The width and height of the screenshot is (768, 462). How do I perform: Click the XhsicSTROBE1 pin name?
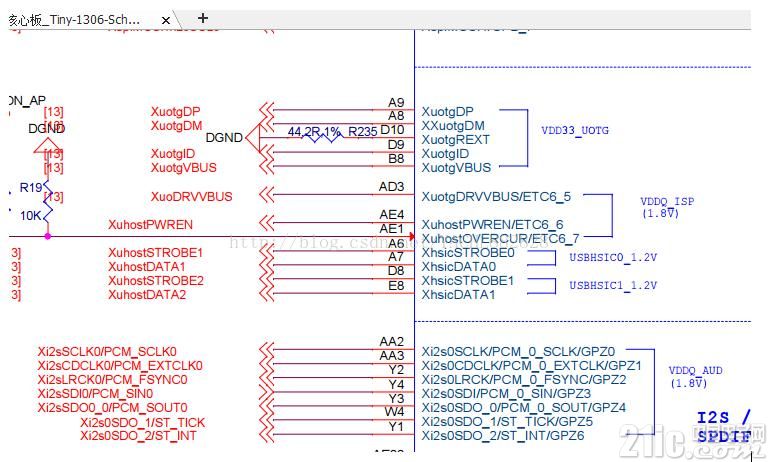coord(468,281)
